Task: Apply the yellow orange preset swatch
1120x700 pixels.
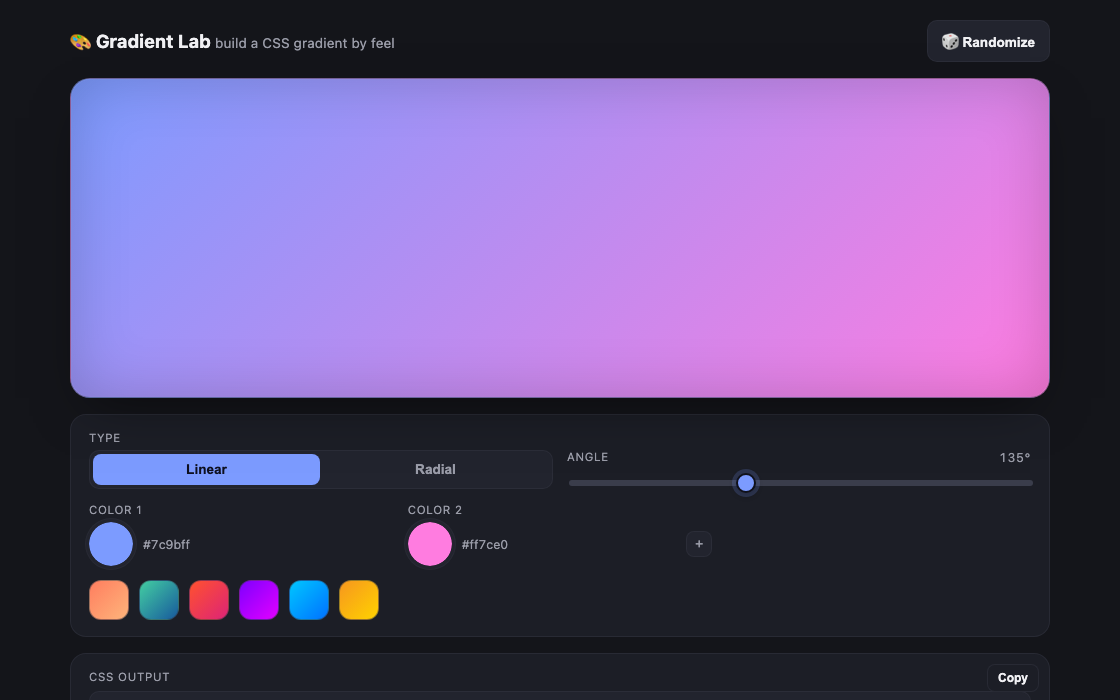Action: (359, 600)
